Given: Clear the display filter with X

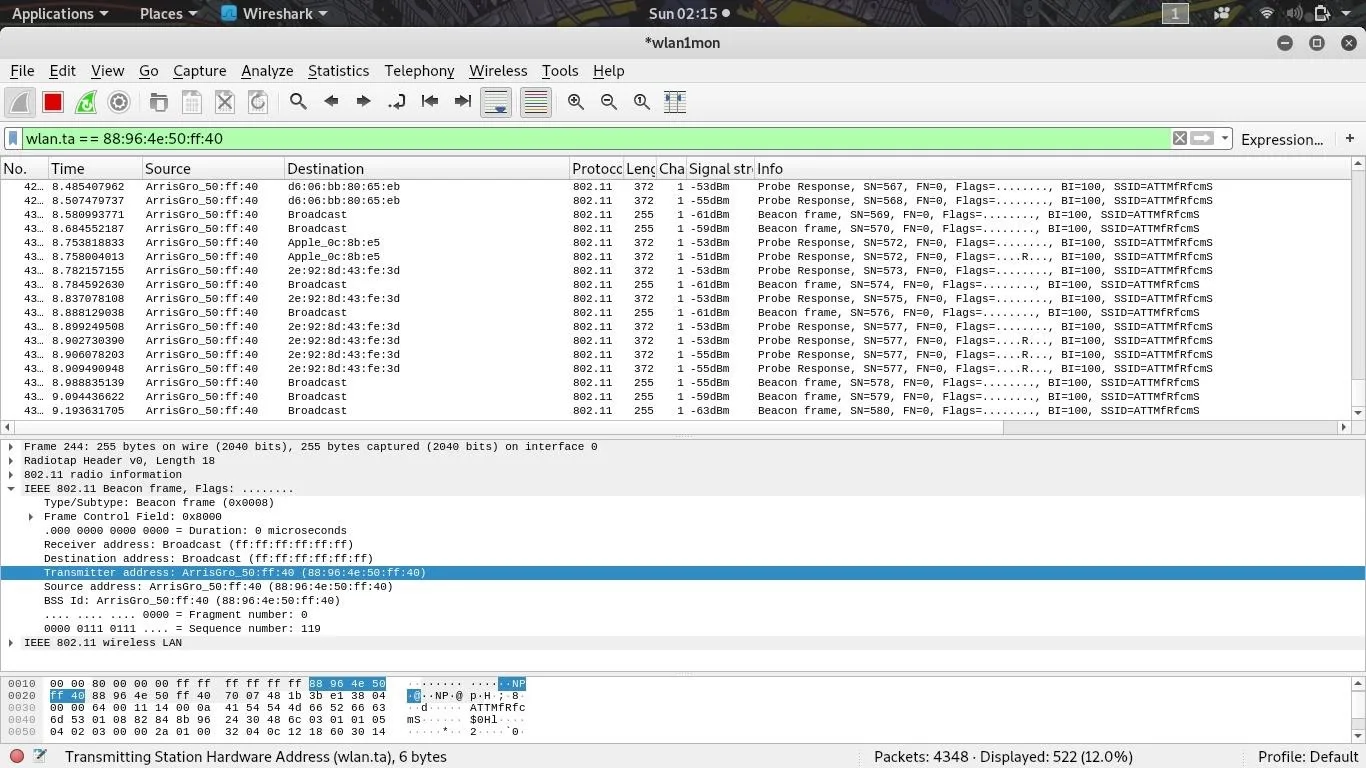Looking at the screenshot, I should (x=1180, y=139).
